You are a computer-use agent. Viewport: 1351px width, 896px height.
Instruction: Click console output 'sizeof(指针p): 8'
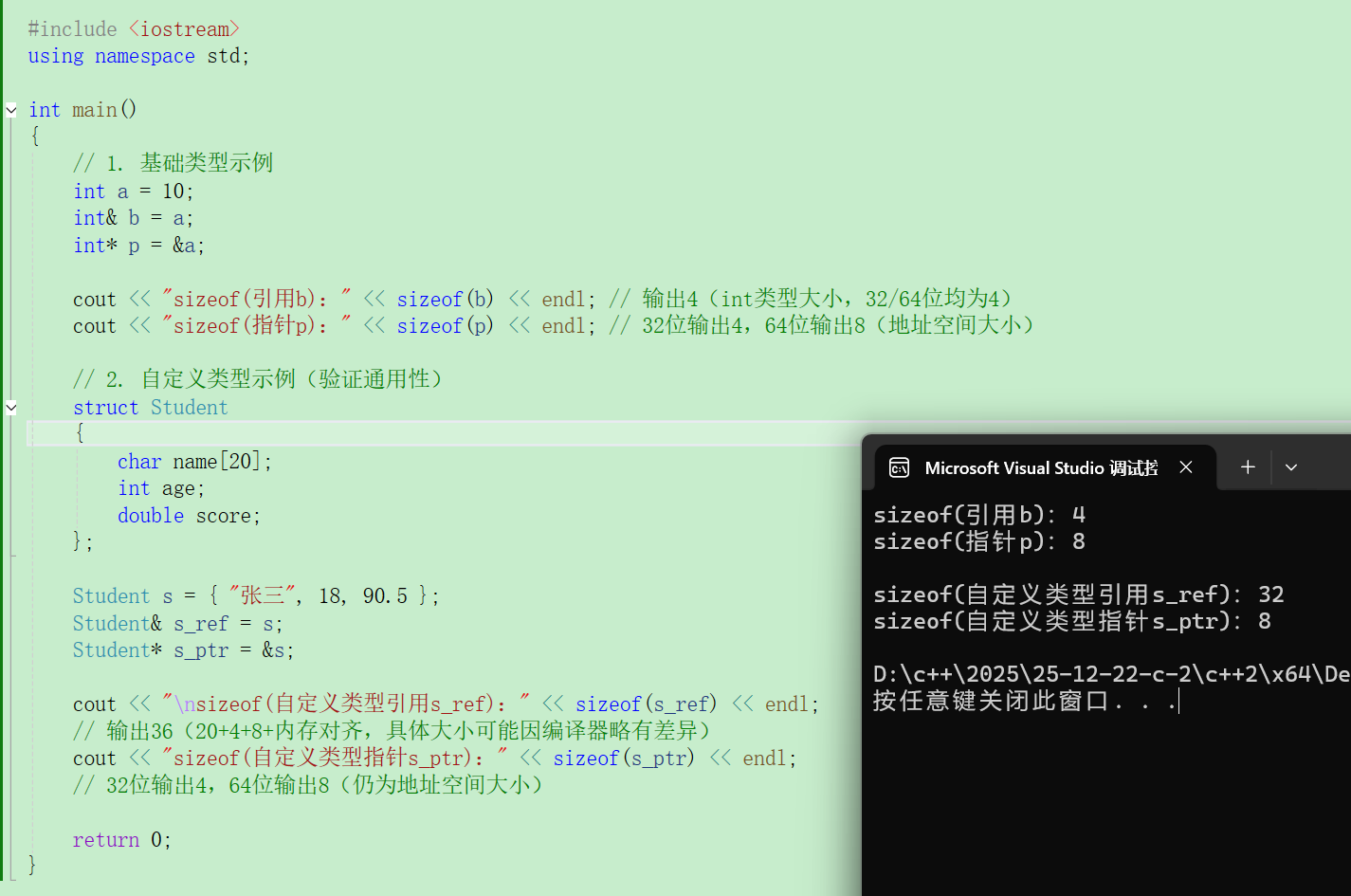(x=979, y=541)
